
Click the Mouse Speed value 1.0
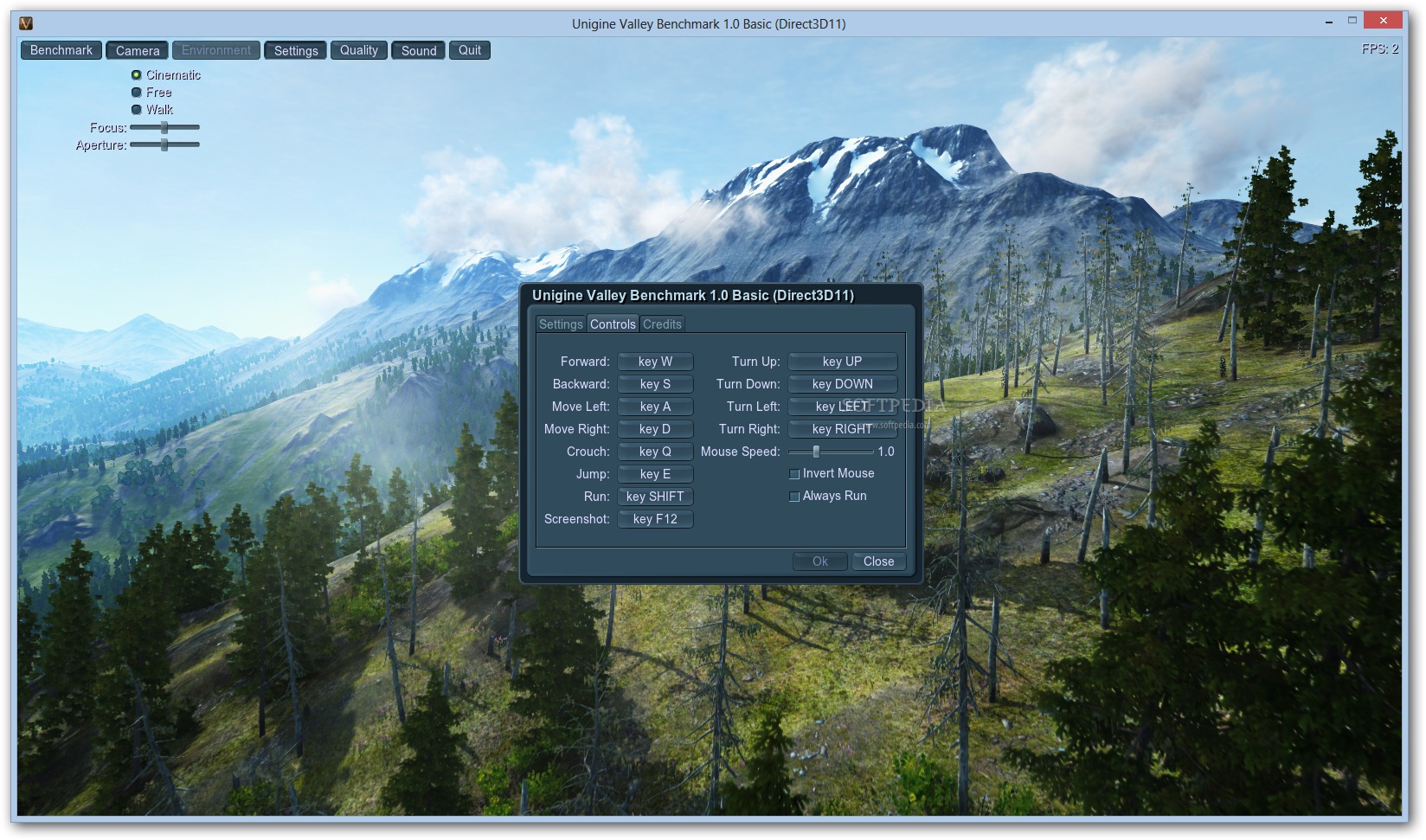point(886,452)
